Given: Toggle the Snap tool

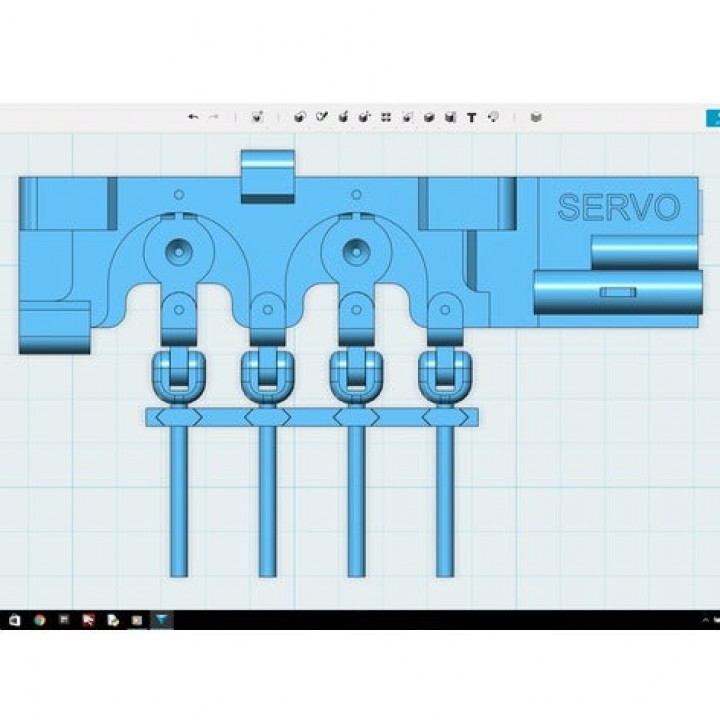Looking at the screenshot, I should [x=493, y=117].
